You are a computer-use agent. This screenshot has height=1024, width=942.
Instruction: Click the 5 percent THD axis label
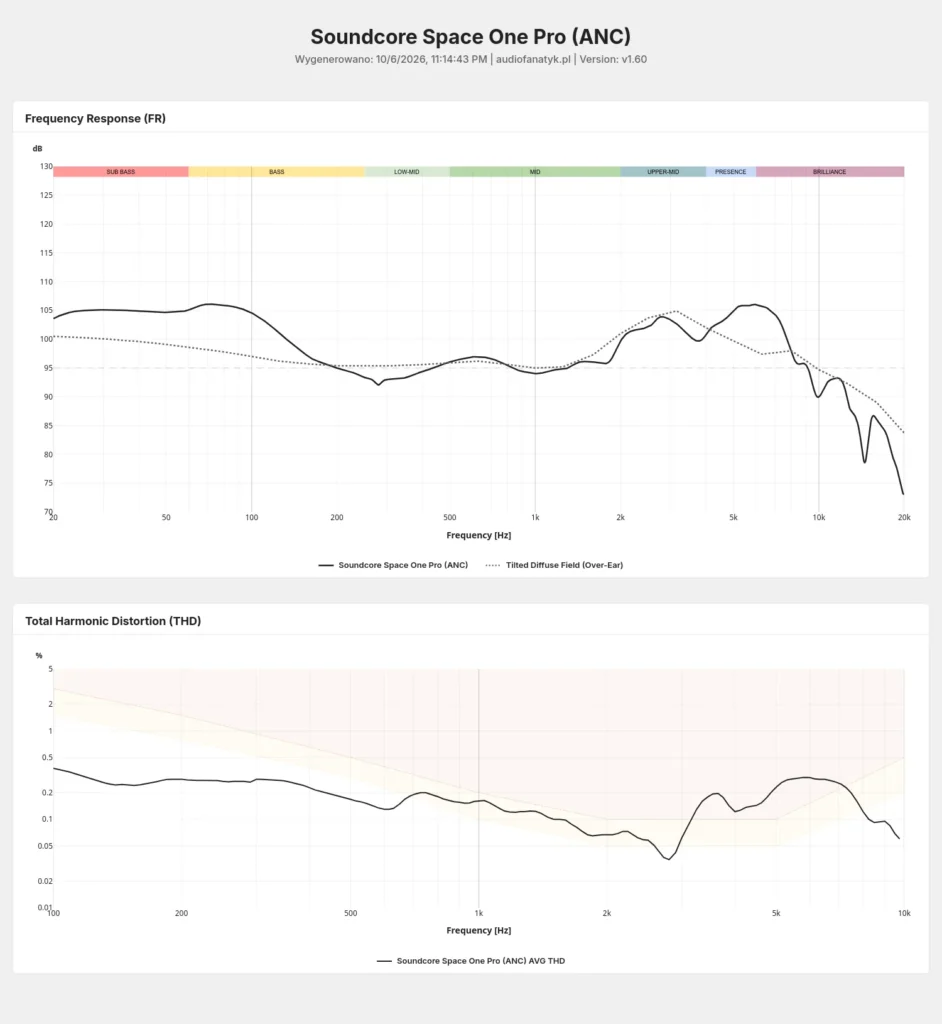(50, 669)
